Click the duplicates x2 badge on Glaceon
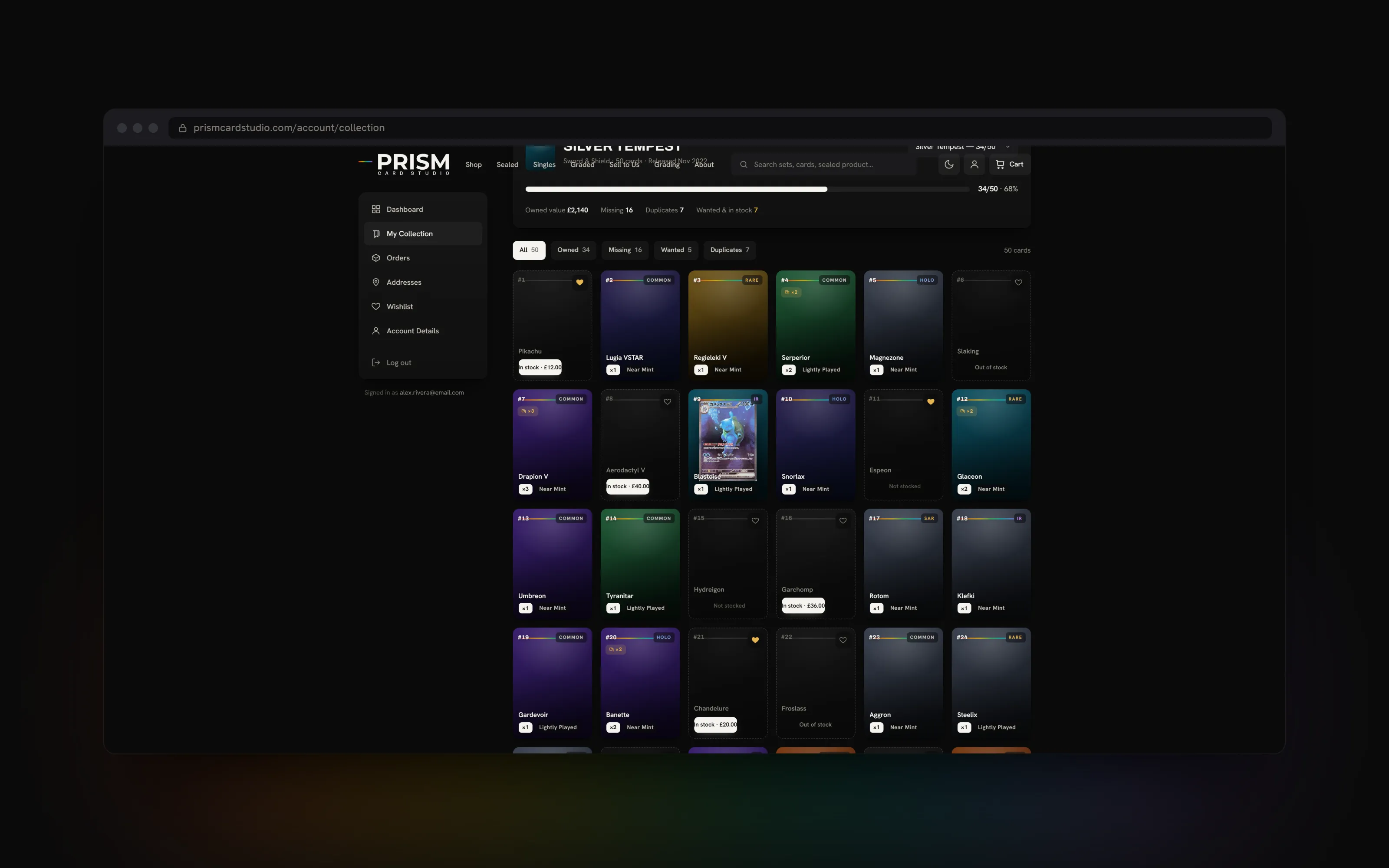1389x868 pixels. tap(967, 411)
